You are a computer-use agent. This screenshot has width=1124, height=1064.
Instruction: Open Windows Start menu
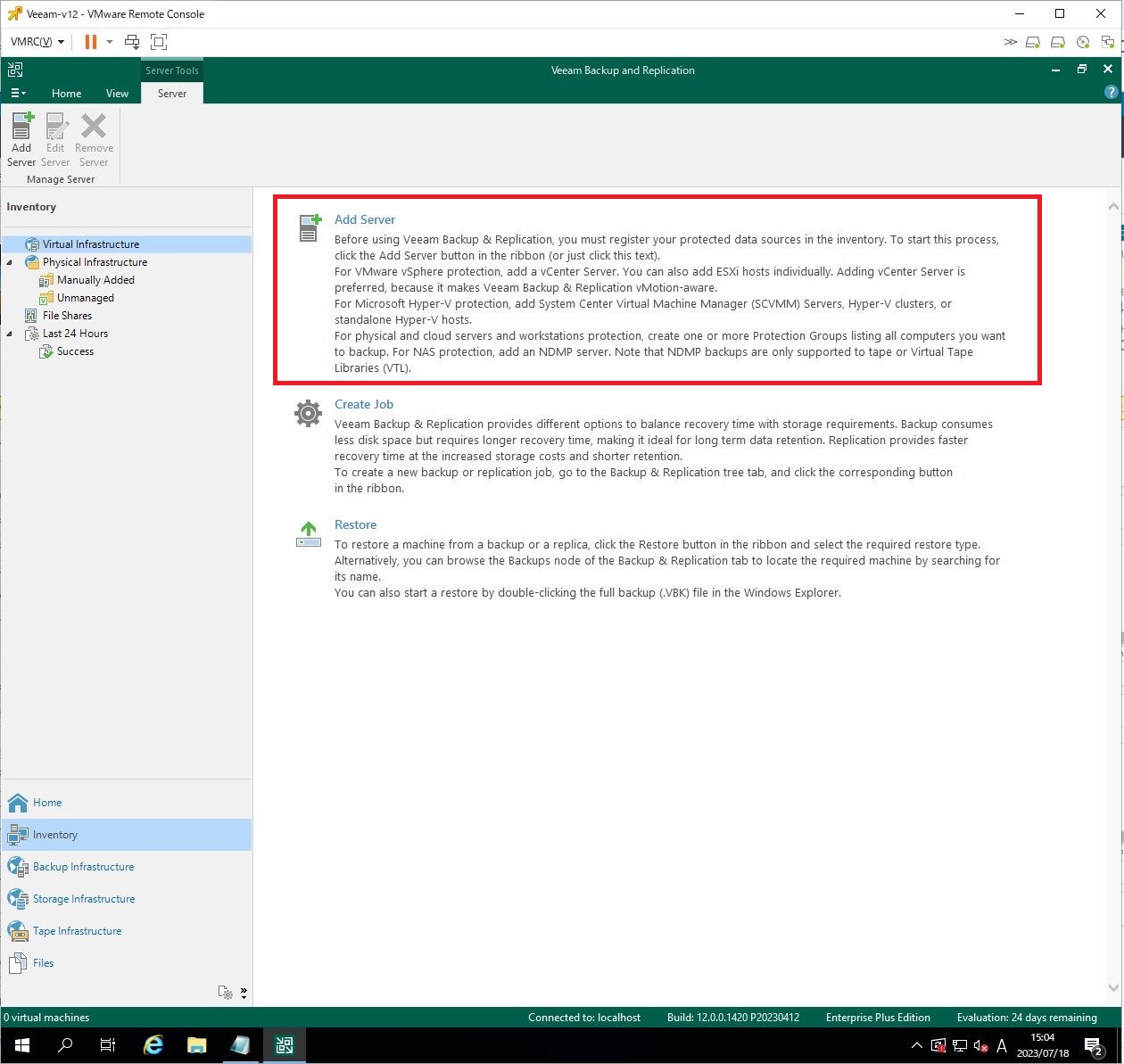[x=21, y=1045]
